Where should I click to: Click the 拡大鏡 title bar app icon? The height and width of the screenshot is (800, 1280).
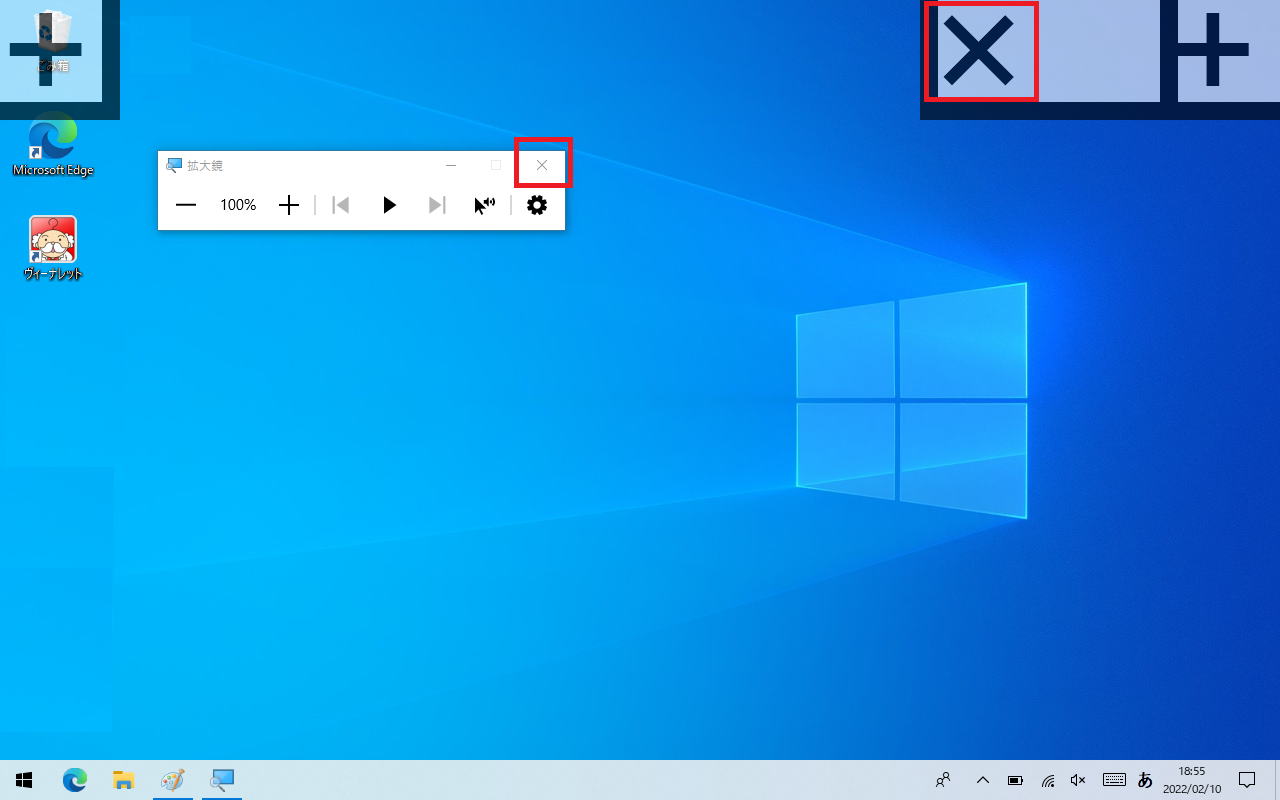point(174,165)
